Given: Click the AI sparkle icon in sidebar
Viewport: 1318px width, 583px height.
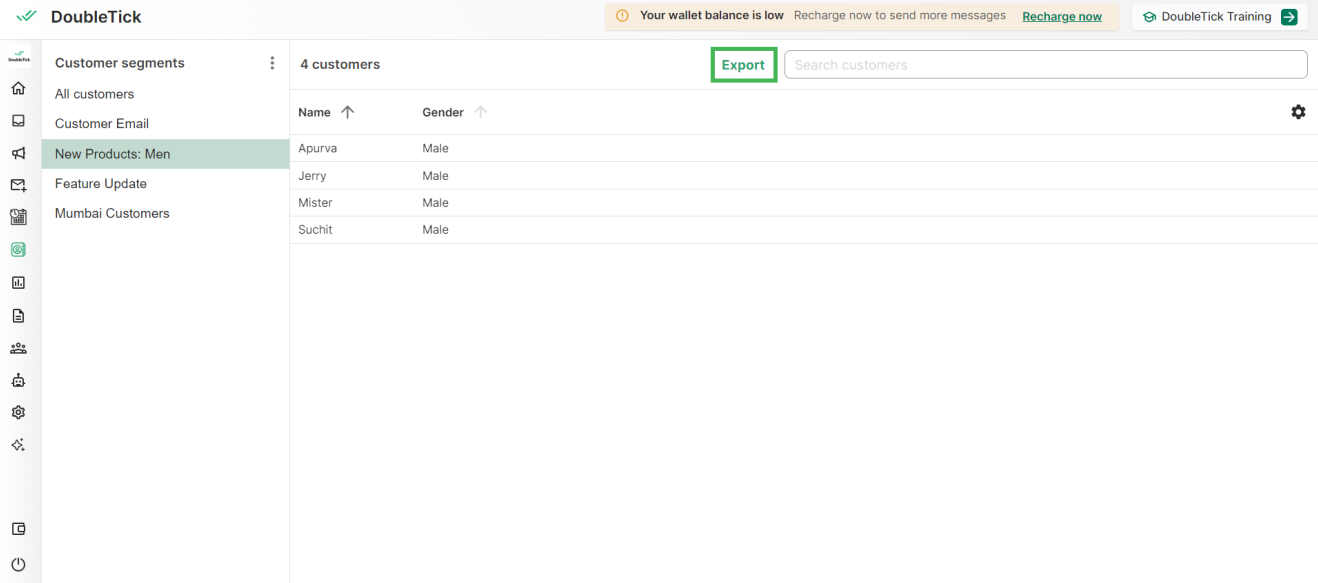Looking at the screenshot, I should 18,445.
